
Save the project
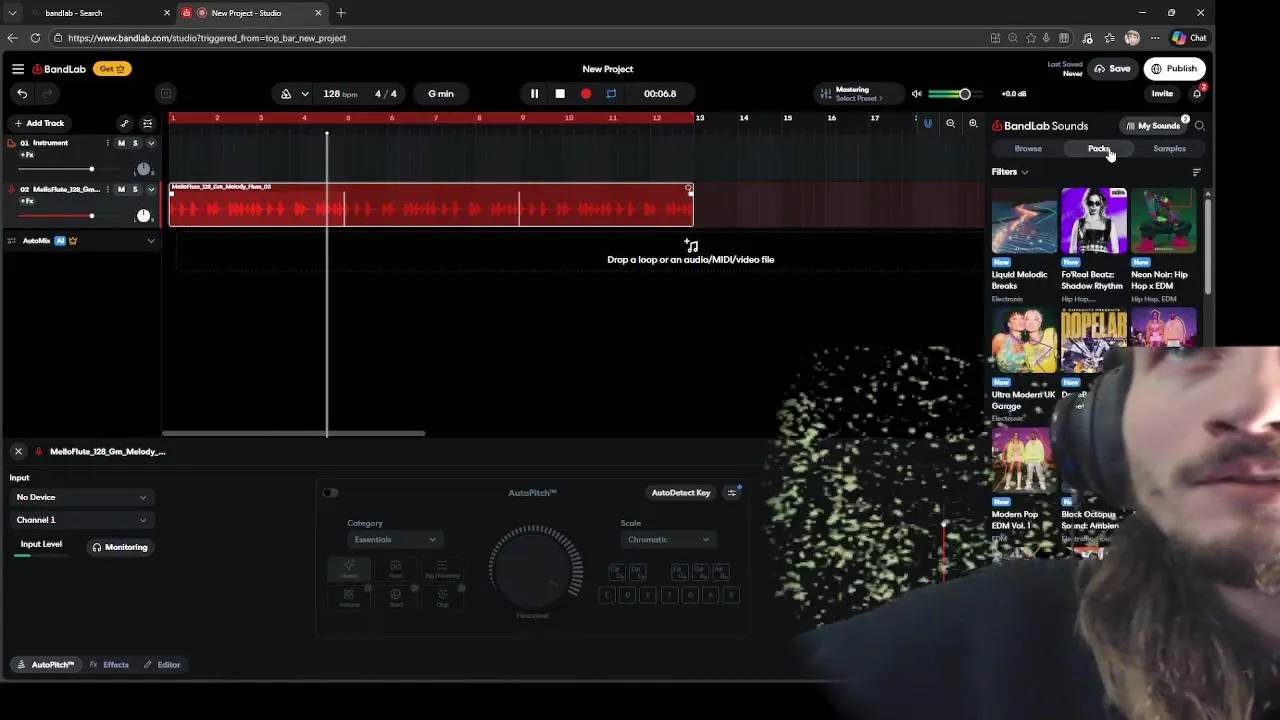1112,69
